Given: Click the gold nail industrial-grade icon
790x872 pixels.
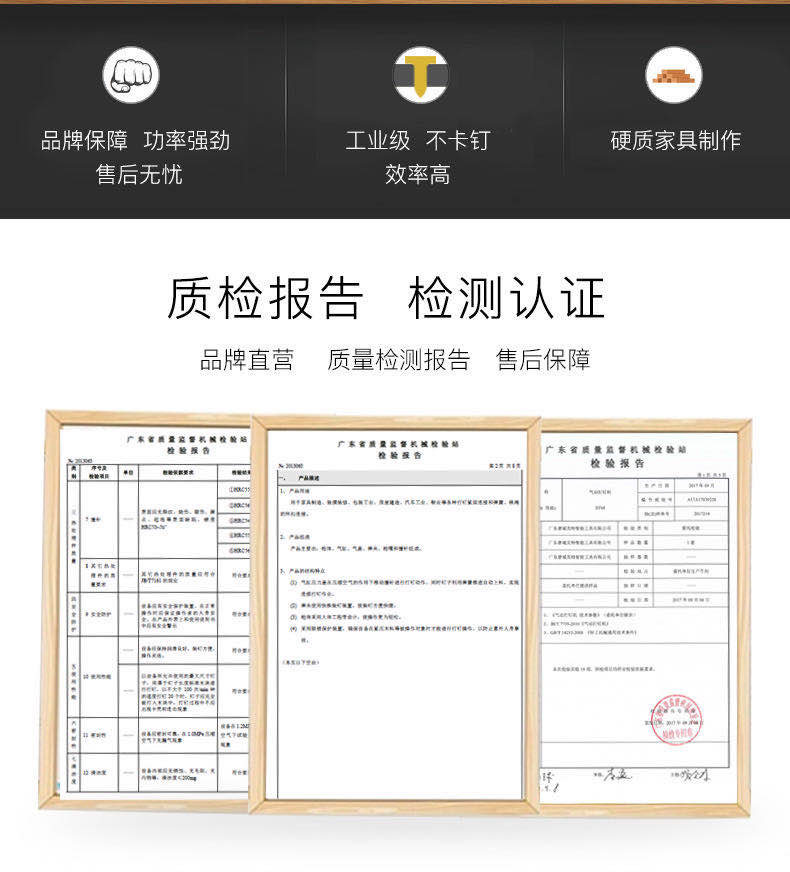Looking at the screenshot, I should 420,75.
